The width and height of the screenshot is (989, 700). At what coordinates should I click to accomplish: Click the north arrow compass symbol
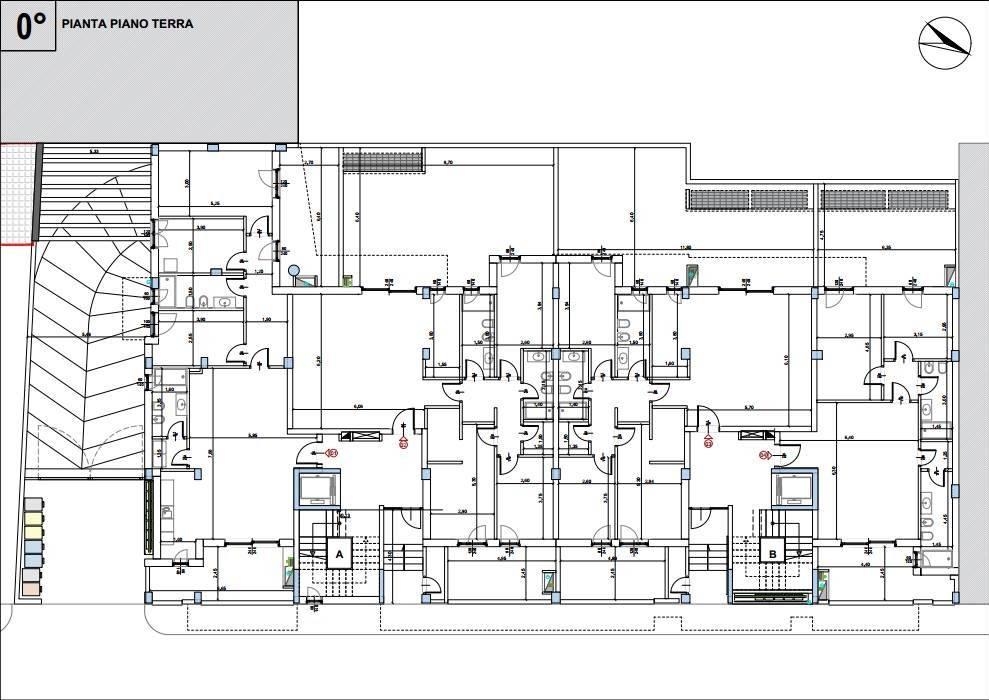coord(944,42)
